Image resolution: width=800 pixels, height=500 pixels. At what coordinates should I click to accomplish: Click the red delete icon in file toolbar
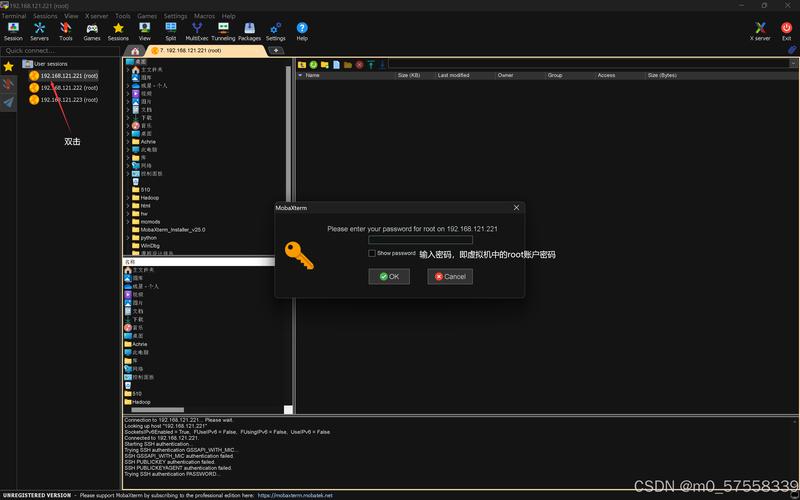pyautogui.click(x=359, y=64)
